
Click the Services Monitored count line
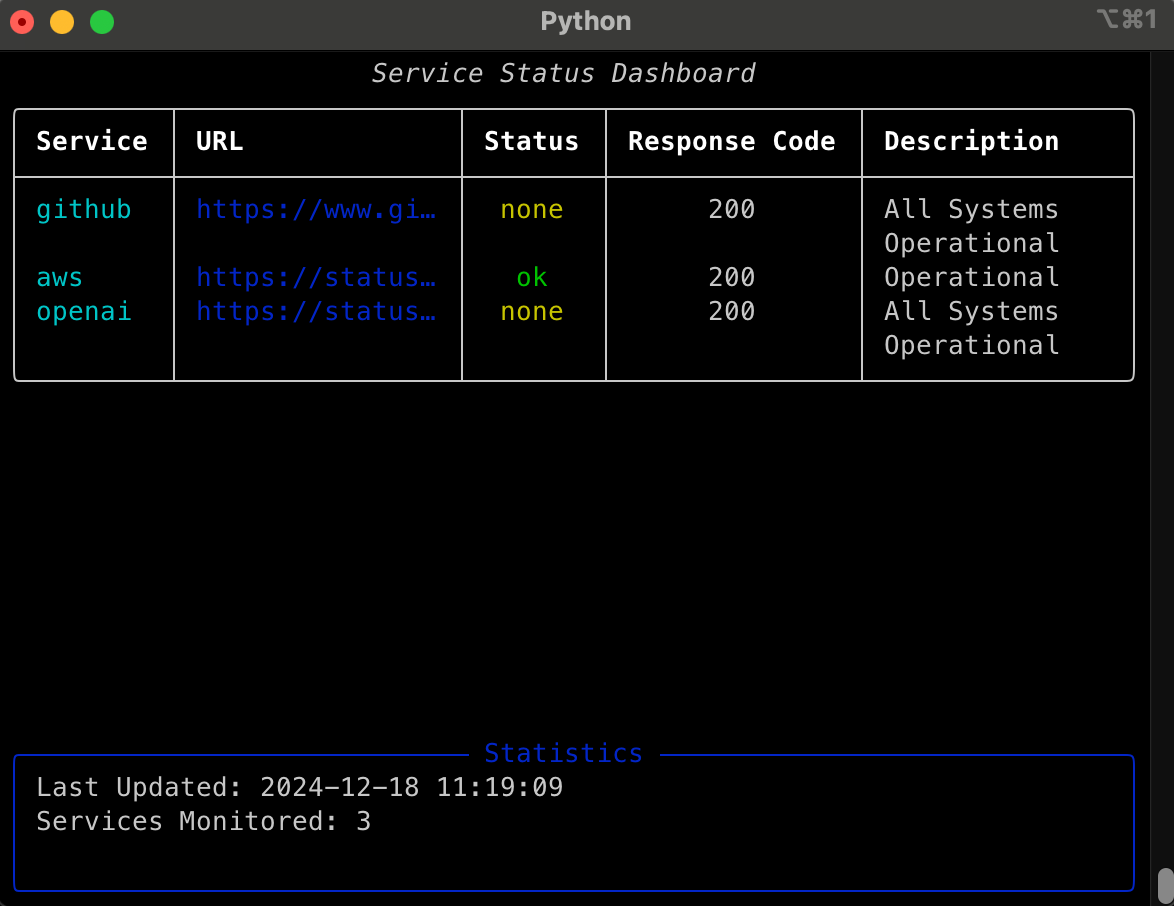tap(204, 821)
